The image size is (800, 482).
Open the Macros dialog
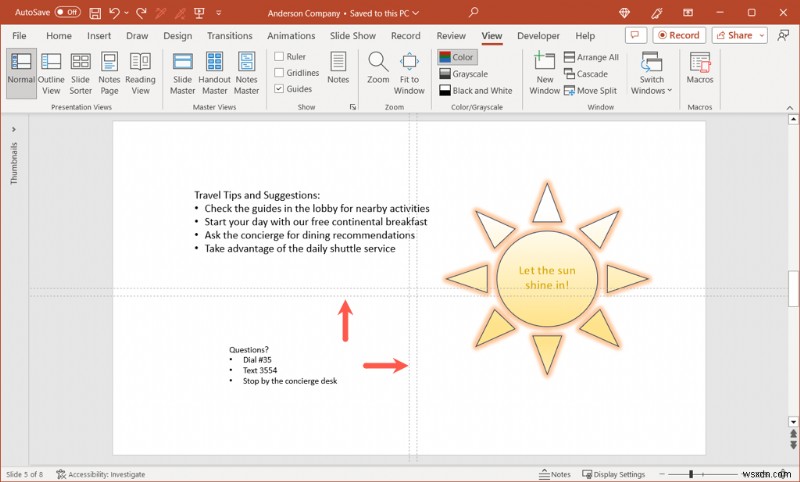click(x=700, y=68)
